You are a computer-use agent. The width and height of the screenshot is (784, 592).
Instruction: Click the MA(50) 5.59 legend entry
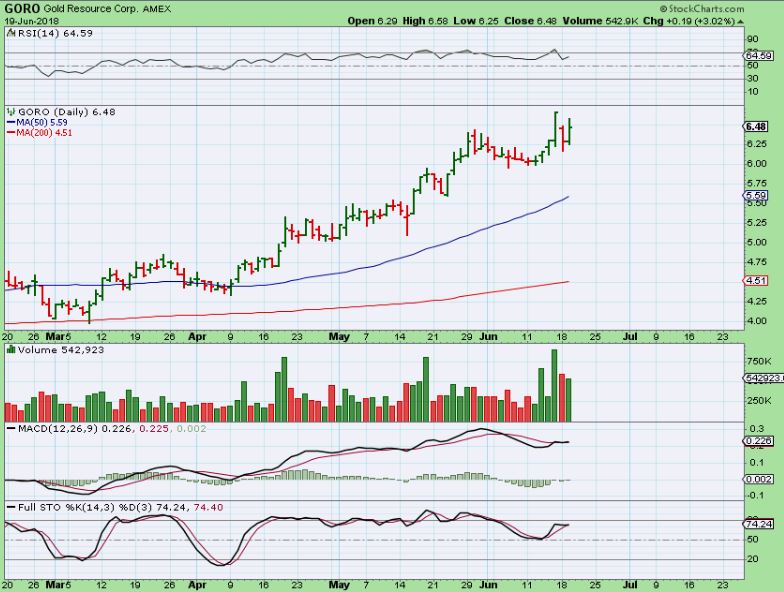[x=37, y=122]
